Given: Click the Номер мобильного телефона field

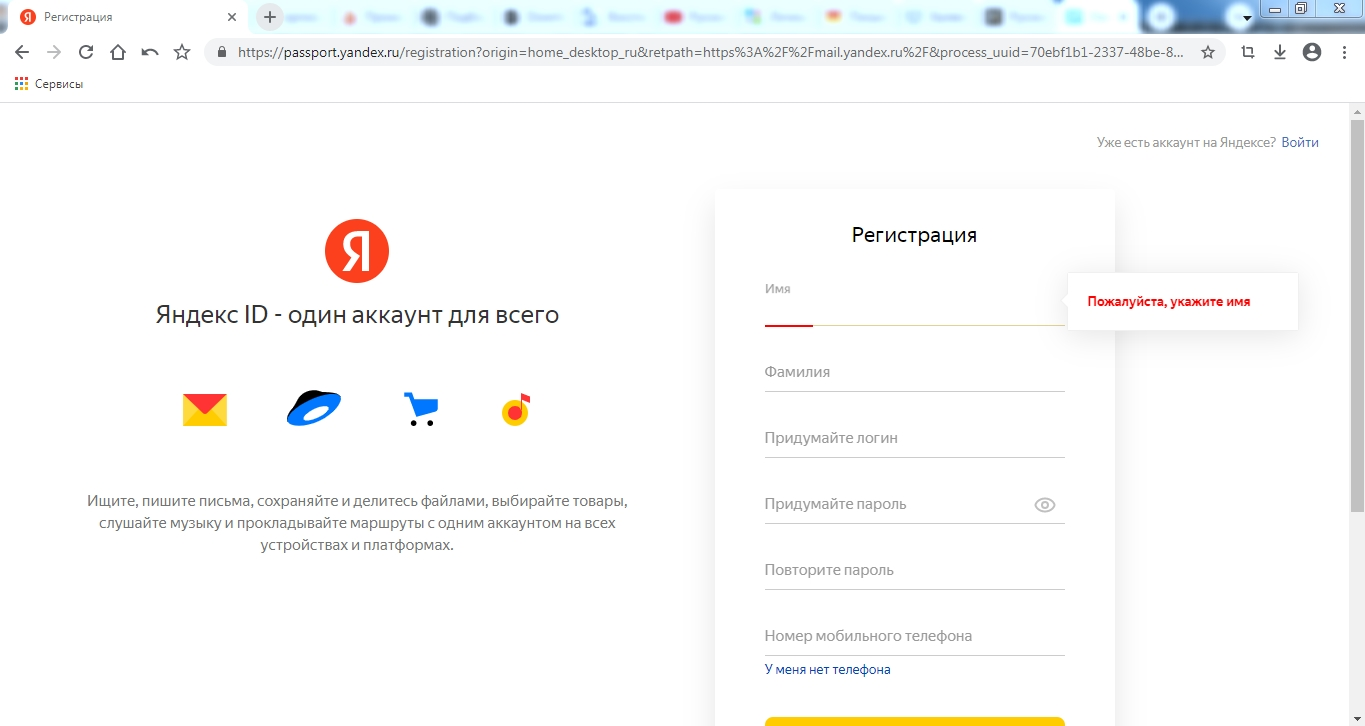Looking at the screenshot, I should [x=915, y=636].
